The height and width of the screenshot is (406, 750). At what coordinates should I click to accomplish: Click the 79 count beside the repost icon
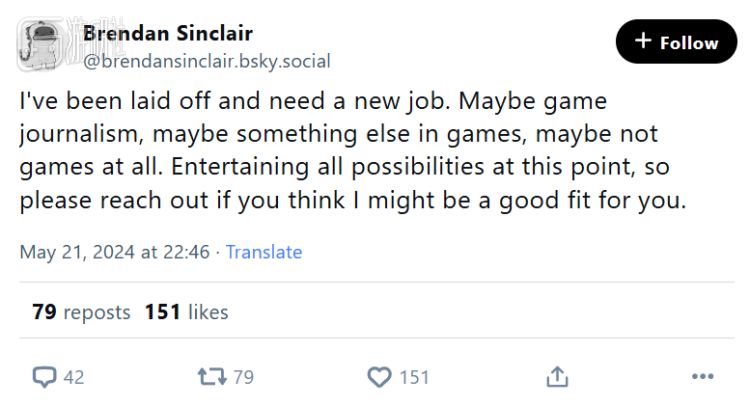[x=243, y=377]
